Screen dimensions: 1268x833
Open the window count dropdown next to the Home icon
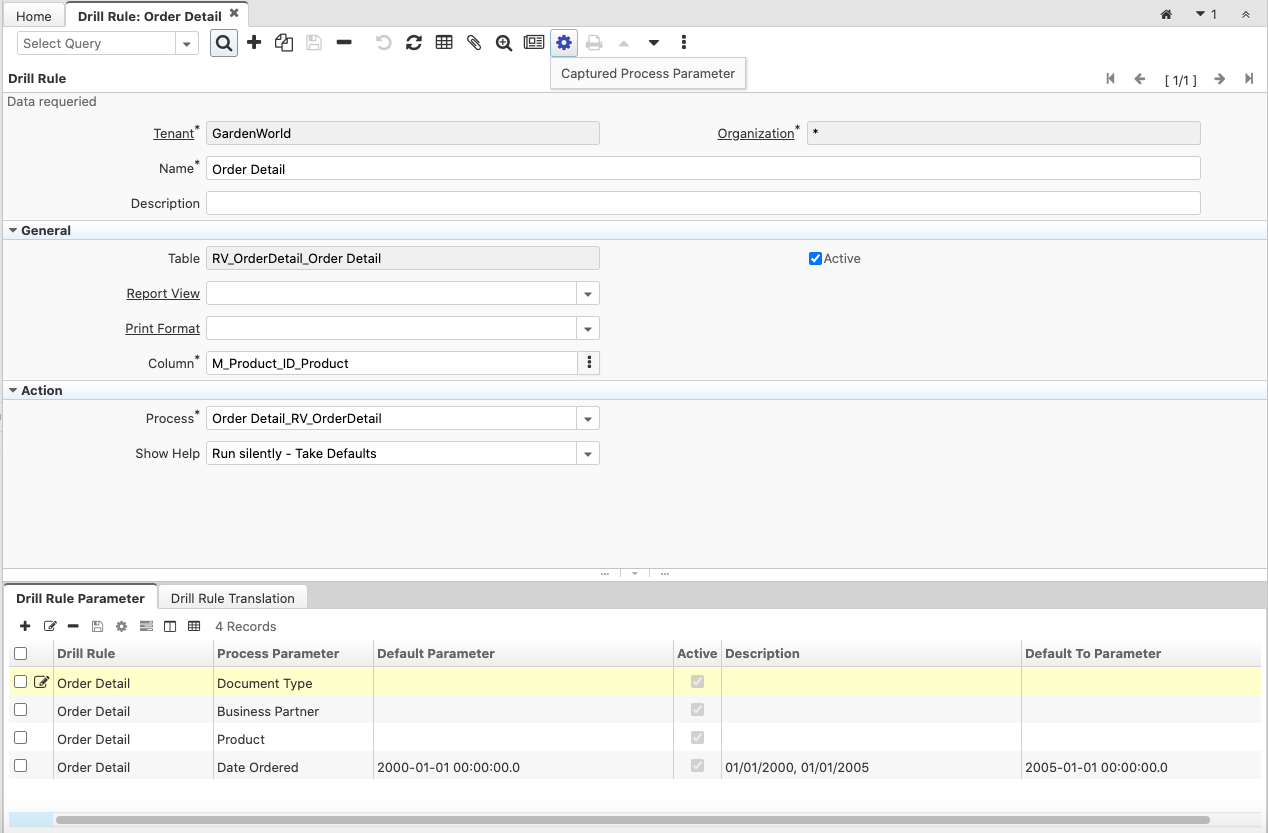[1206, 15]
